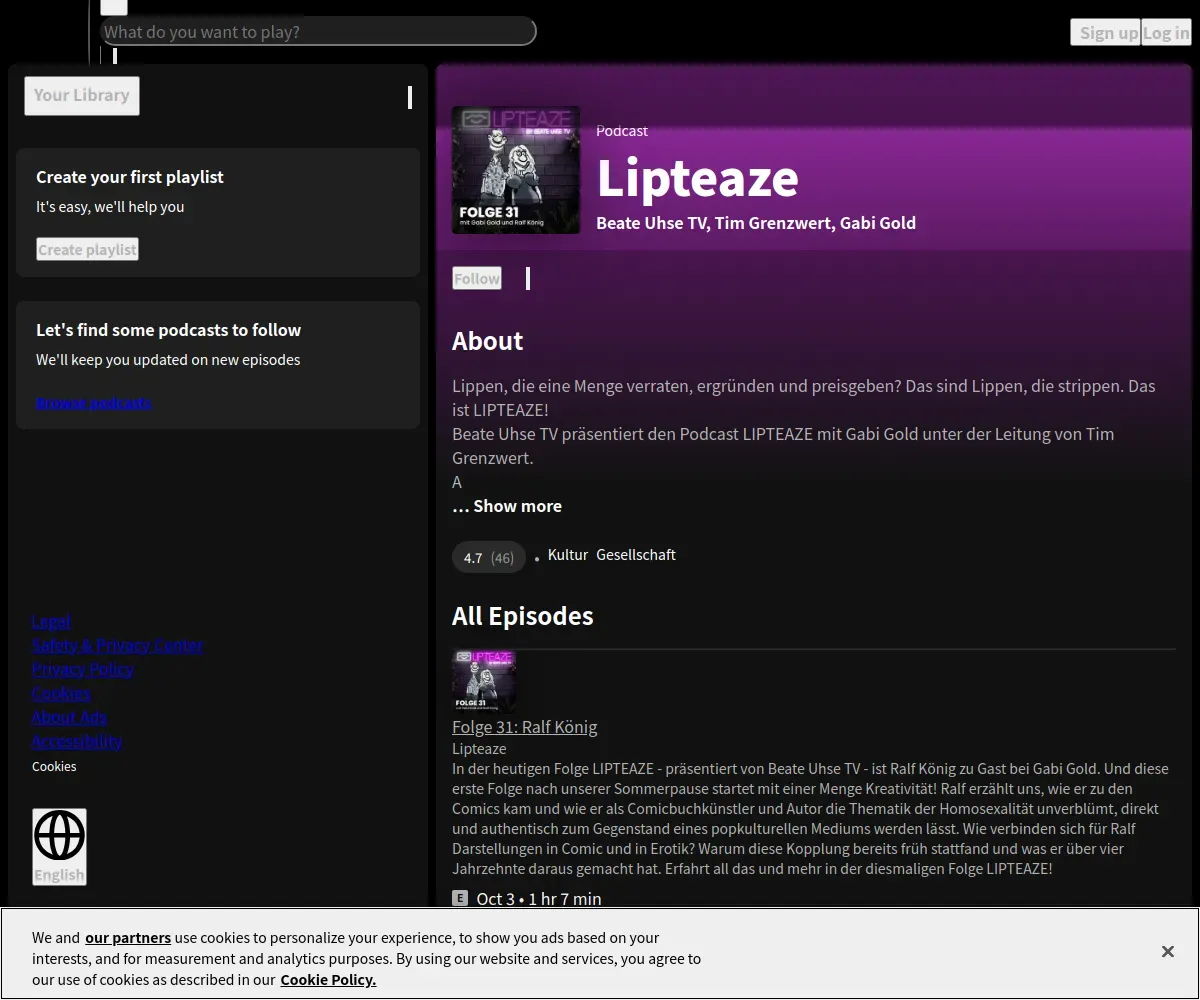Click the 'Create your first playlist' heading
Screen dimensions: 1200x1000
pyautogui.click(x=130, y=177)
